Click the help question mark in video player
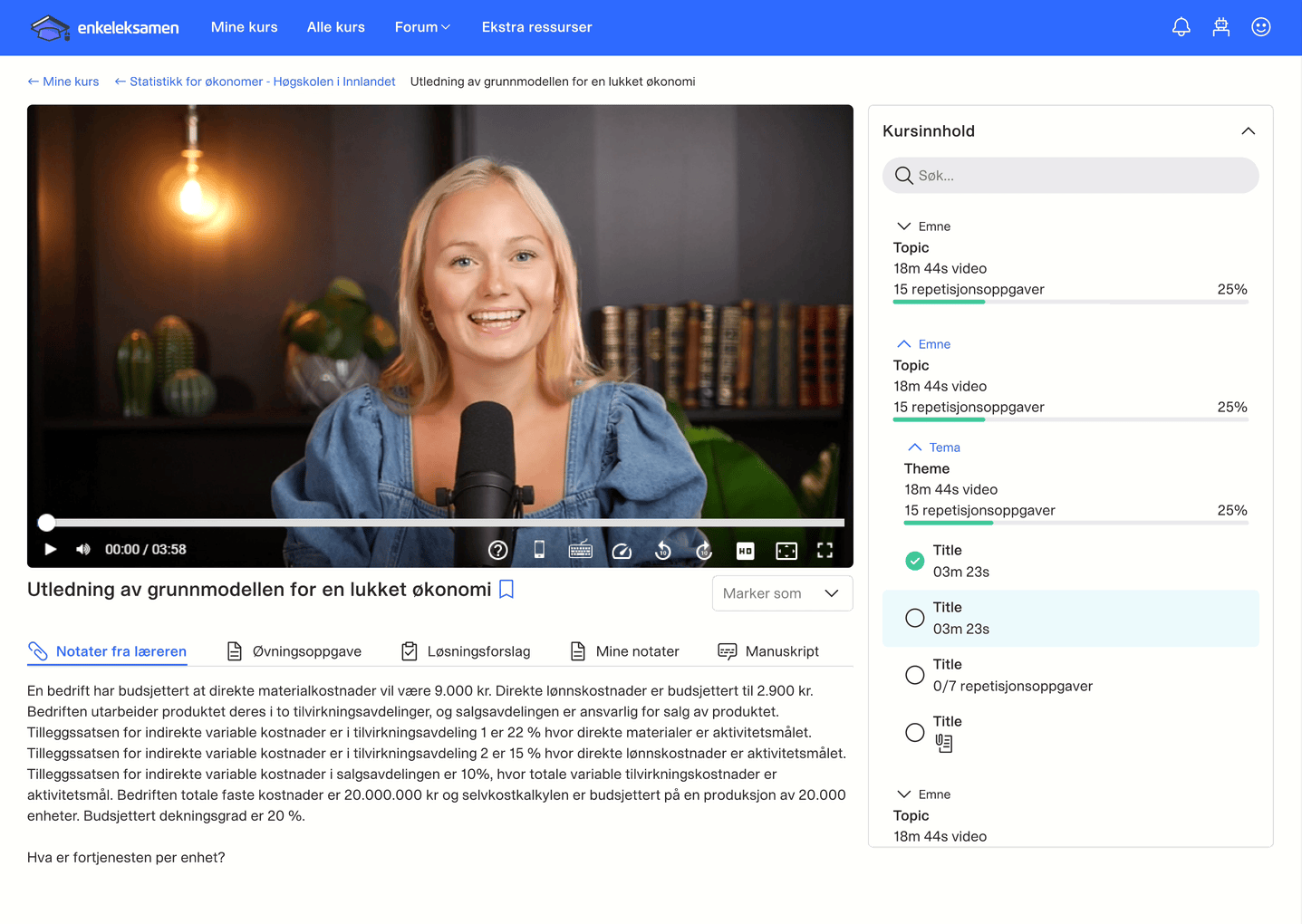 click(x=497, y=550)
